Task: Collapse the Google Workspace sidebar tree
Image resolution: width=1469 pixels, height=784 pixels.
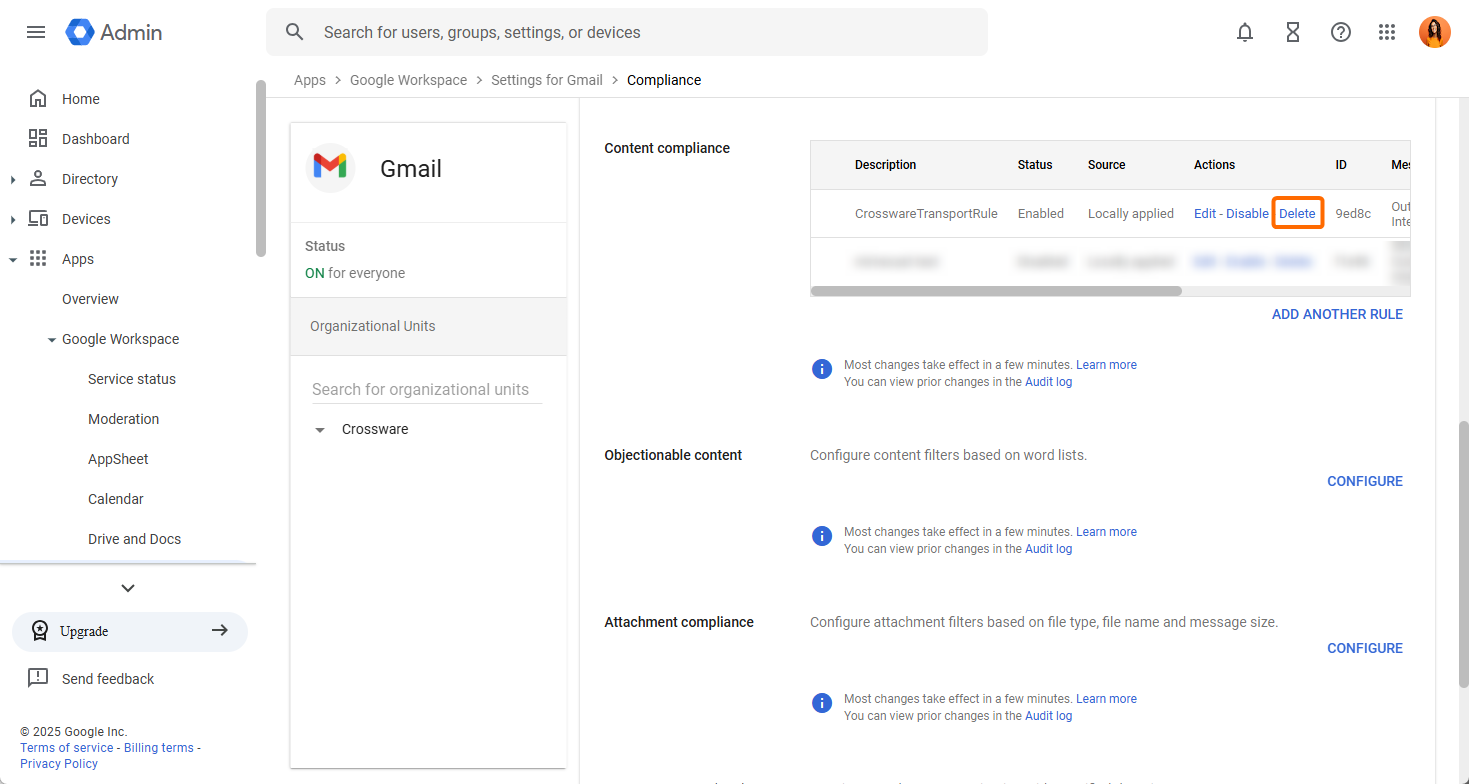Action: [52, 340]
